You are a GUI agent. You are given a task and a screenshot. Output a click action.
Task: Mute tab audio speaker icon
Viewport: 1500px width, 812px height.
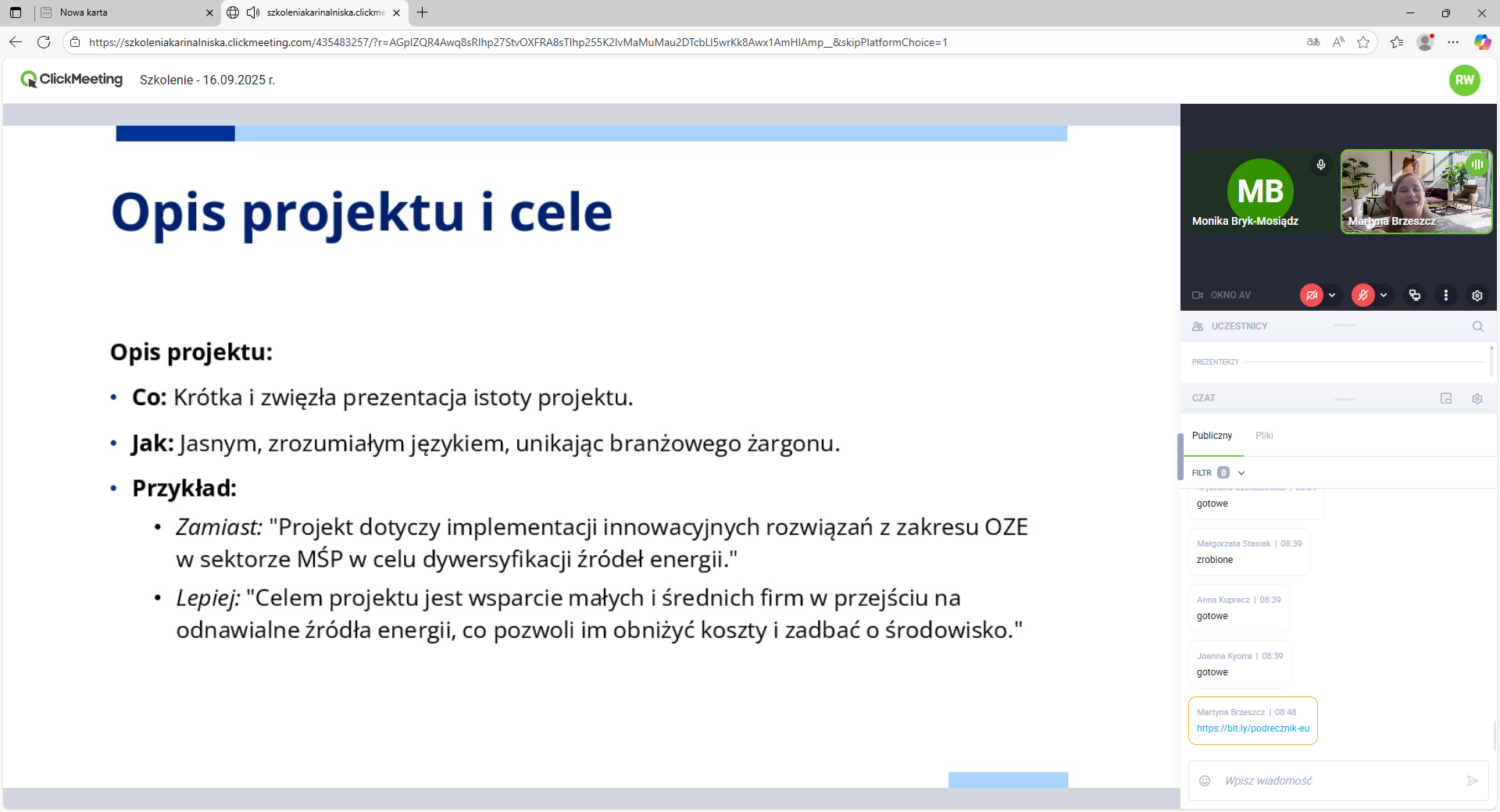point(252,12)
